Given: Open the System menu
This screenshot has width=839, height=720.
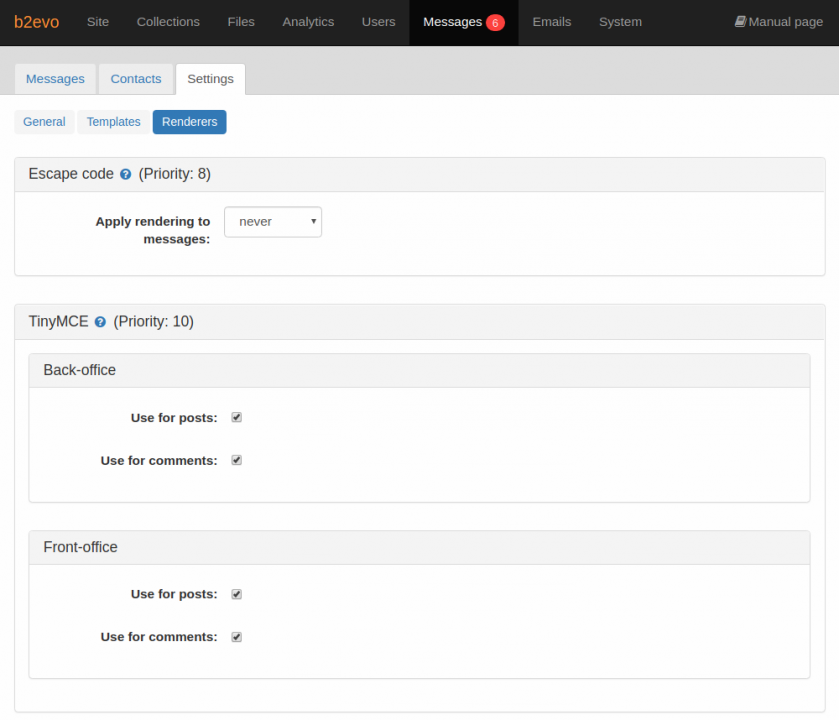Looking at the screenshot, I should 620,22.
